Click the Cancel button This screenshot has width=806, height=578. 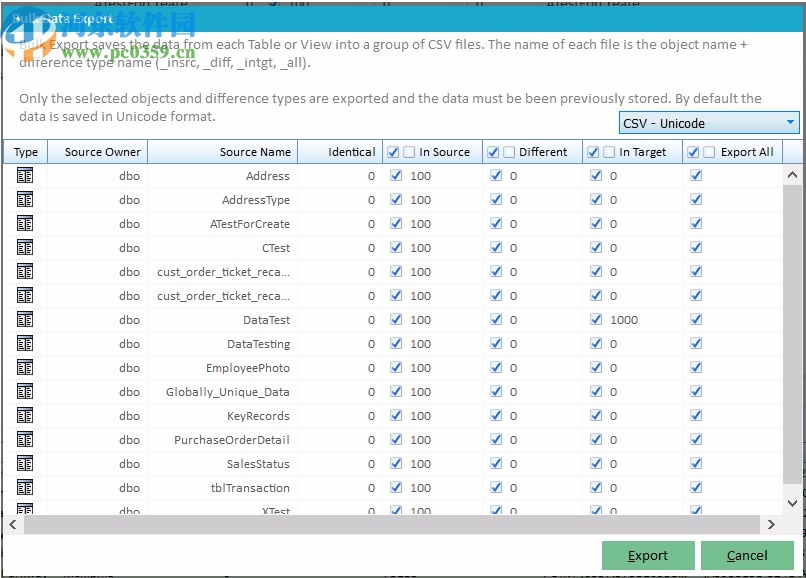point(747,556)
